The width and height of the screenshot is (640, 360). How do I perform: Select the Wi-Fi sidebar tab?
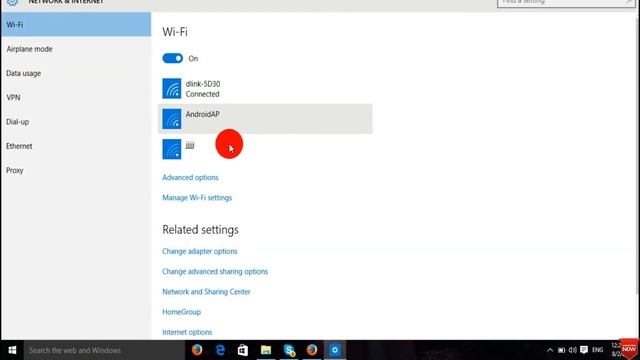coord(76,24)
